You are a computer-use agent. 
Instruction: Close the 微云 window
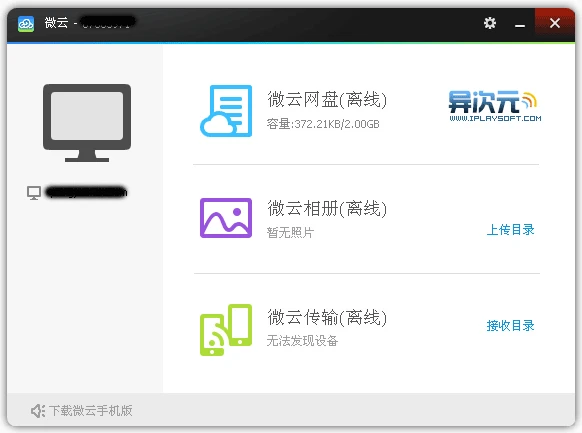[x=555, y=23]
